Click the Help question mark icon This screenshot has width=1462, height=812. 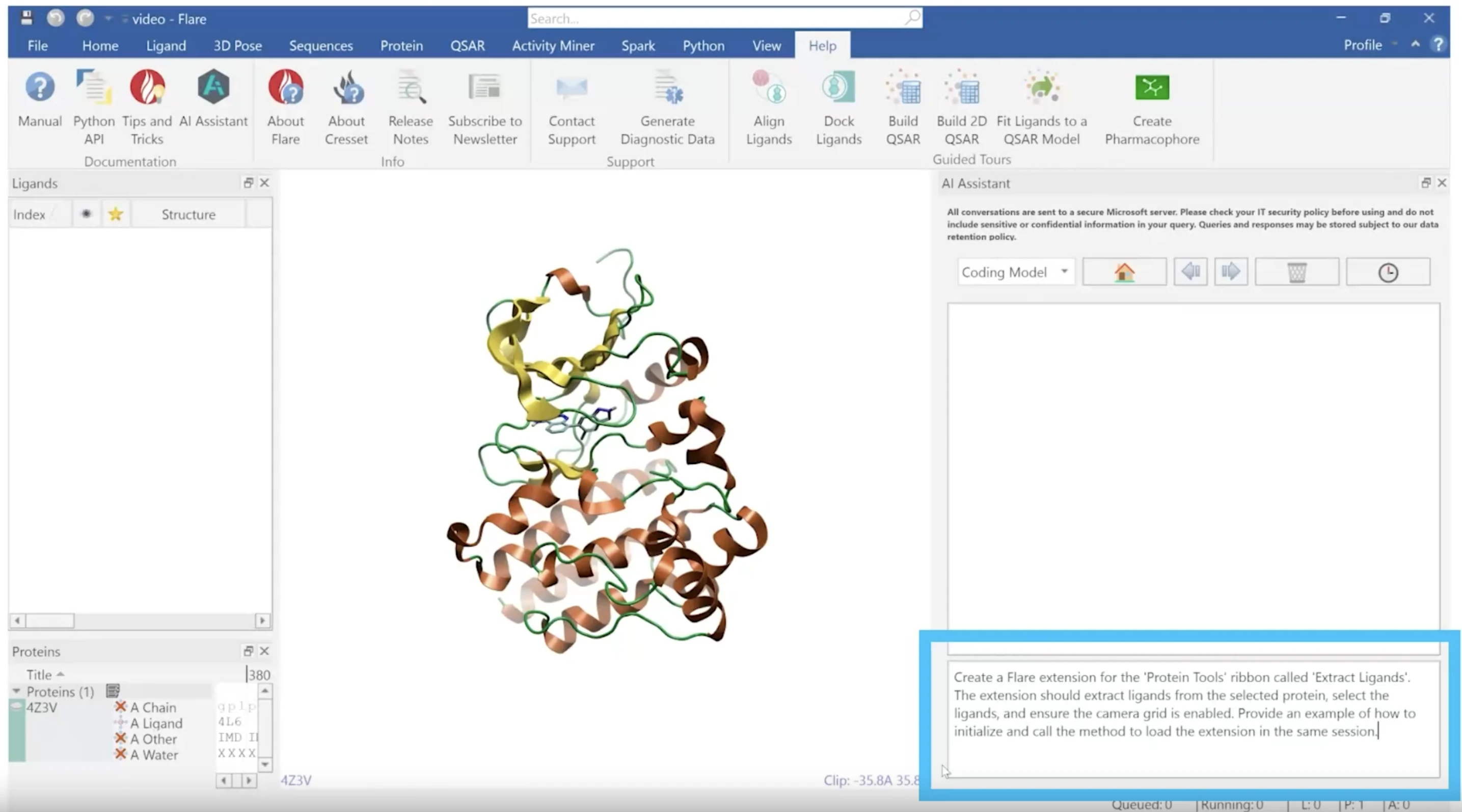tap(1438, 45)
